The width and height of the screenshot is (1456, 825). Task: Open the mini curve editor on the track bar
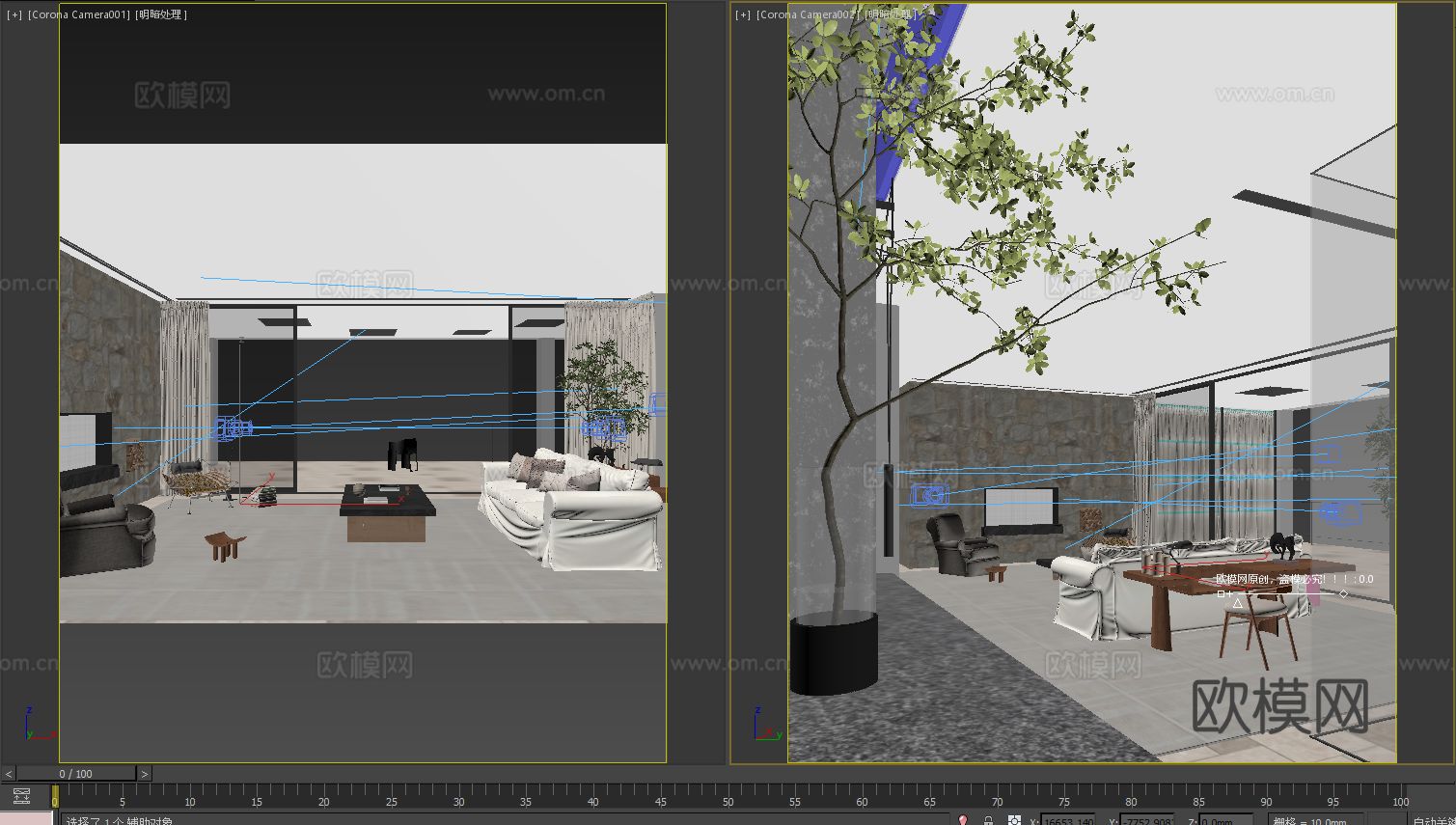(x=21, y=796)
